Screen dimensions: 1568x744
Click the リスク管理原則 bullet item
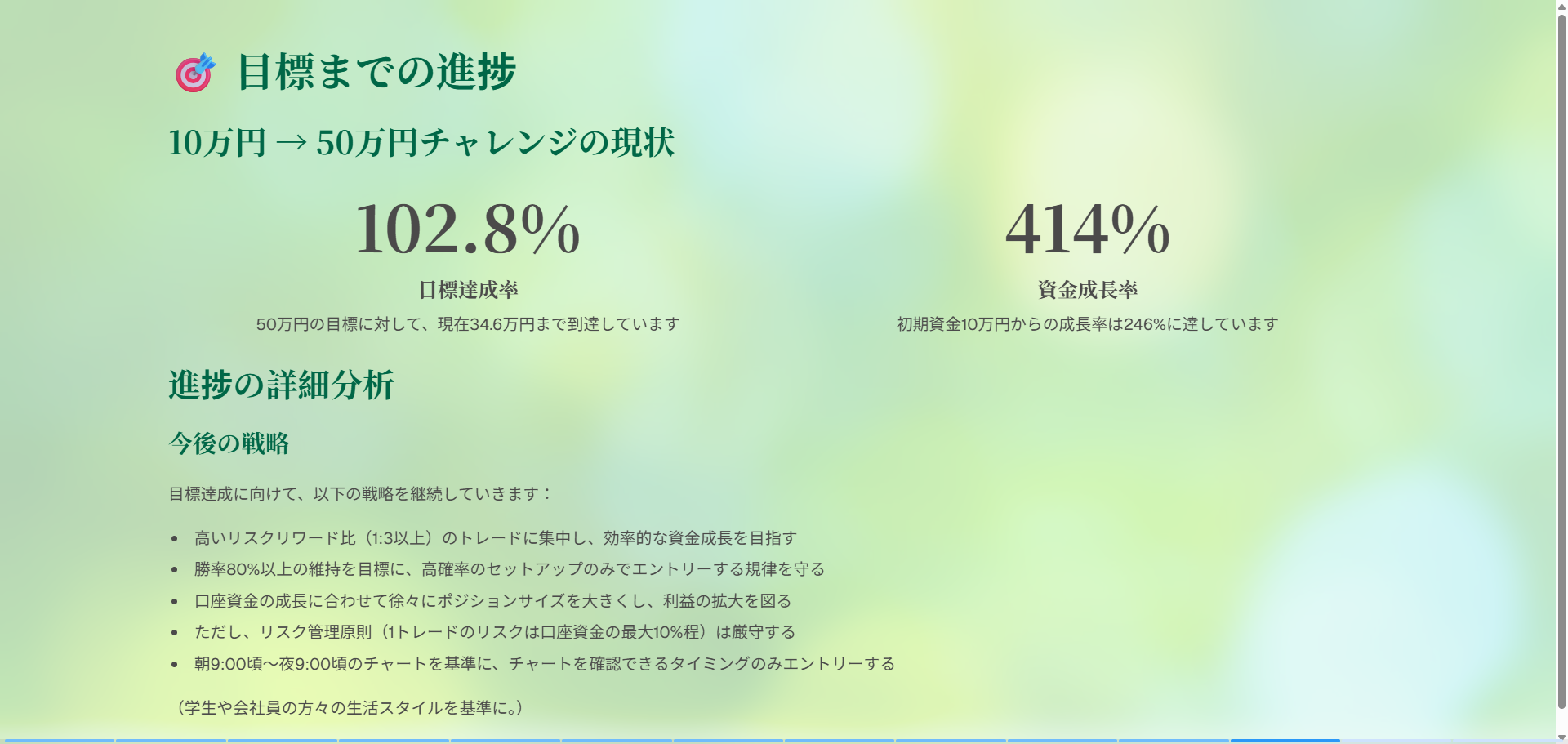point(494,632)
